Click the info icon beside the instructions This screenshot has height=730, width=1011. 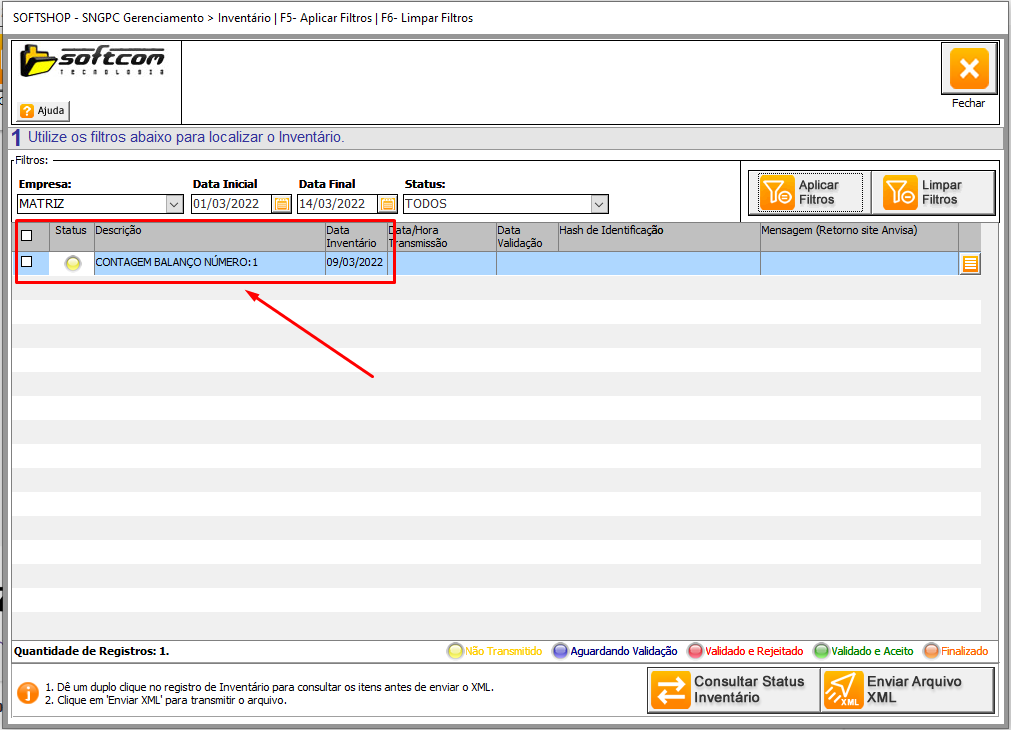[27, 692]
